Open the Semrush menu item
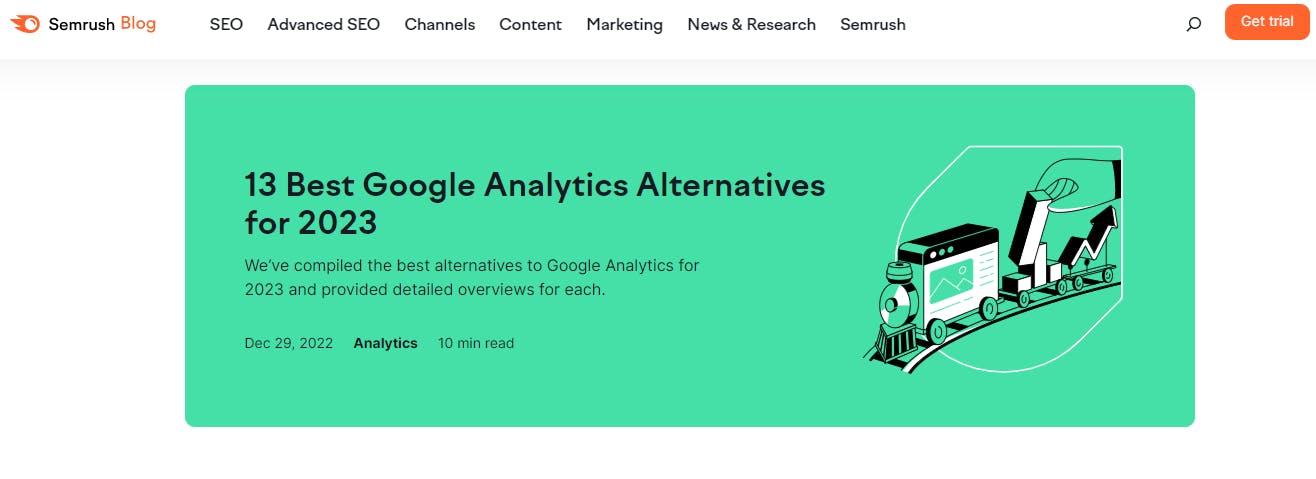 tap(873, 24)
